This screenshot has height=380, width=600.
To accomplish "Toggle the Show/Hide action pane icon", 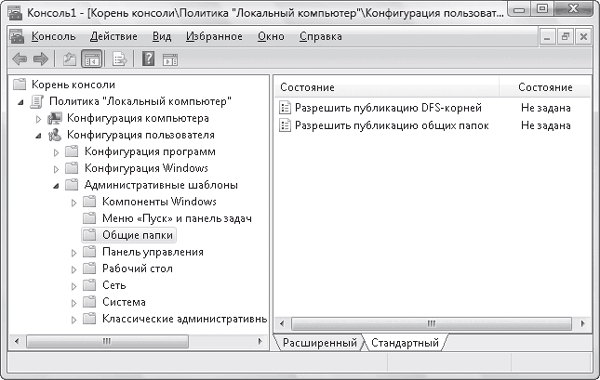I will click(170, 60).
